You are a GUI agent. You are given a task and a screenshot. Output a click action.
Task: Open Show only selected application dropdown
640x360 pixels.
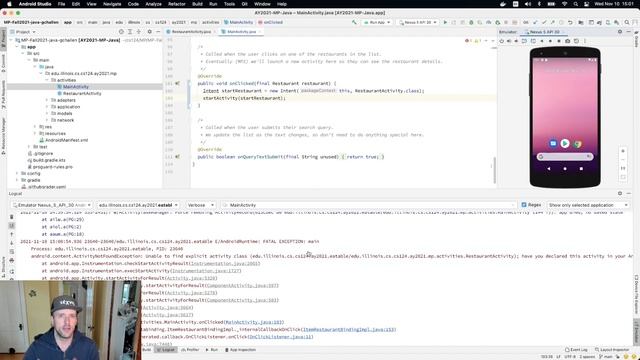(588, 205)
